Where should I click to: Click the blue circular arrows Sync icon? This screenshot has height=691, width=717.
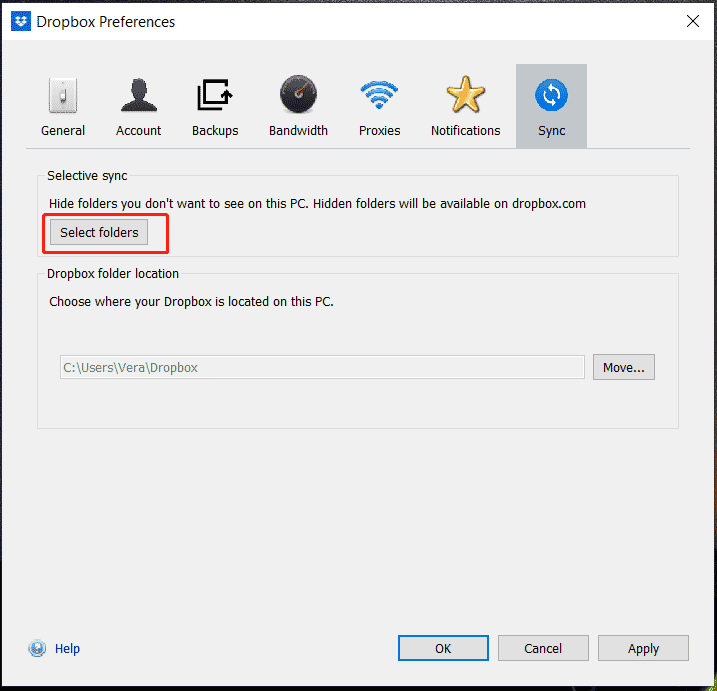tap(551, 96)
